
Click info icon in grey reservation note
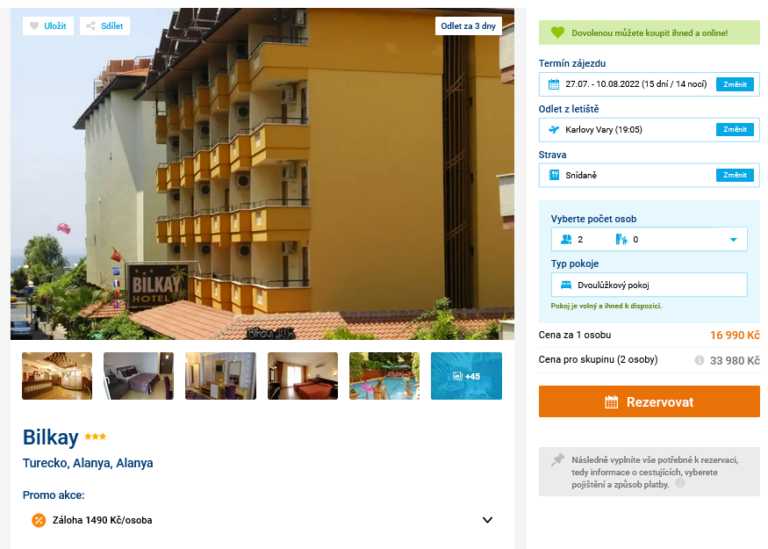pyautogui.click(x=680, y=483)
